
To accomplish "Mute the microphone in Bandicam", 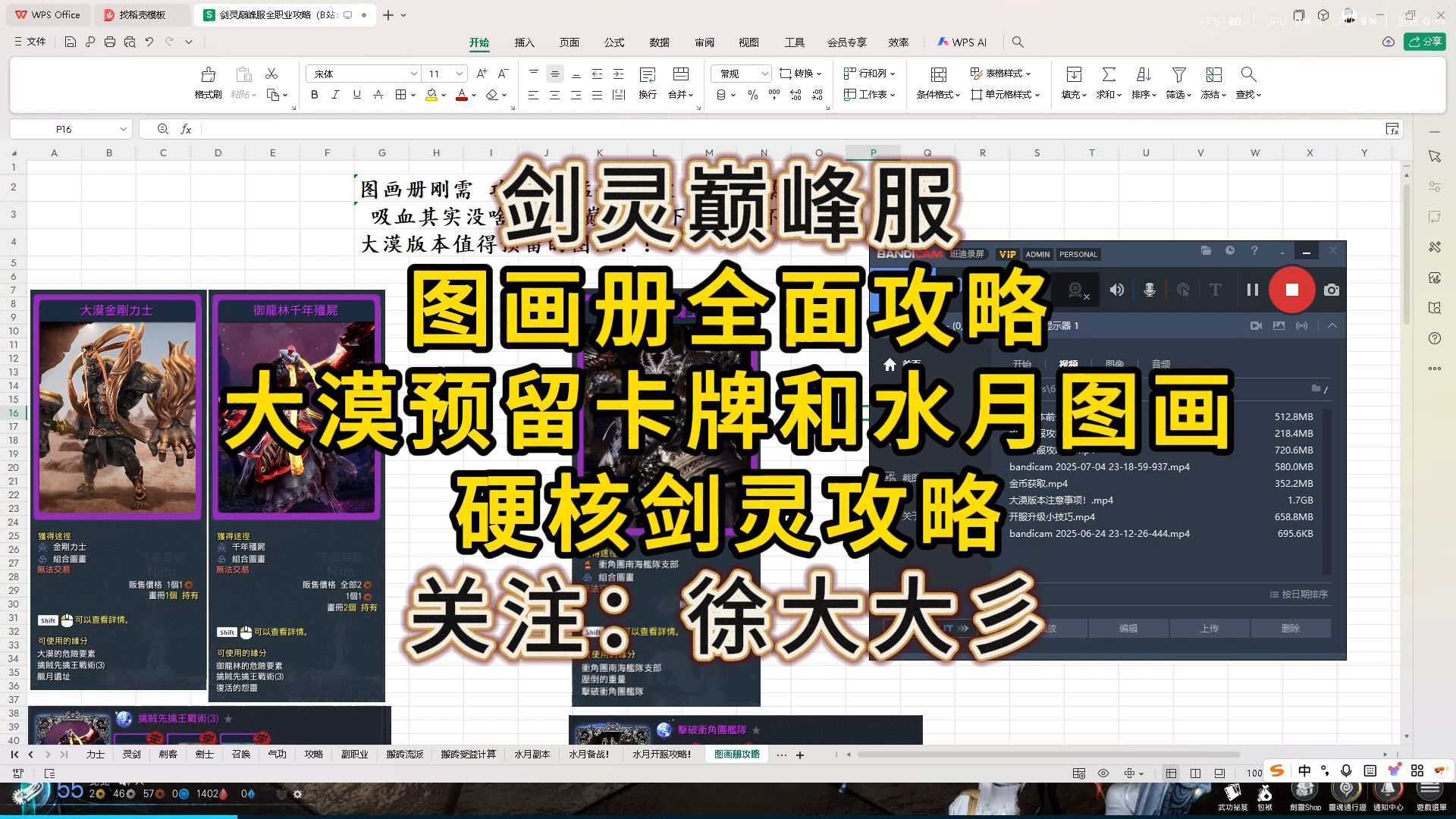I will click(x=1149, y=290).
